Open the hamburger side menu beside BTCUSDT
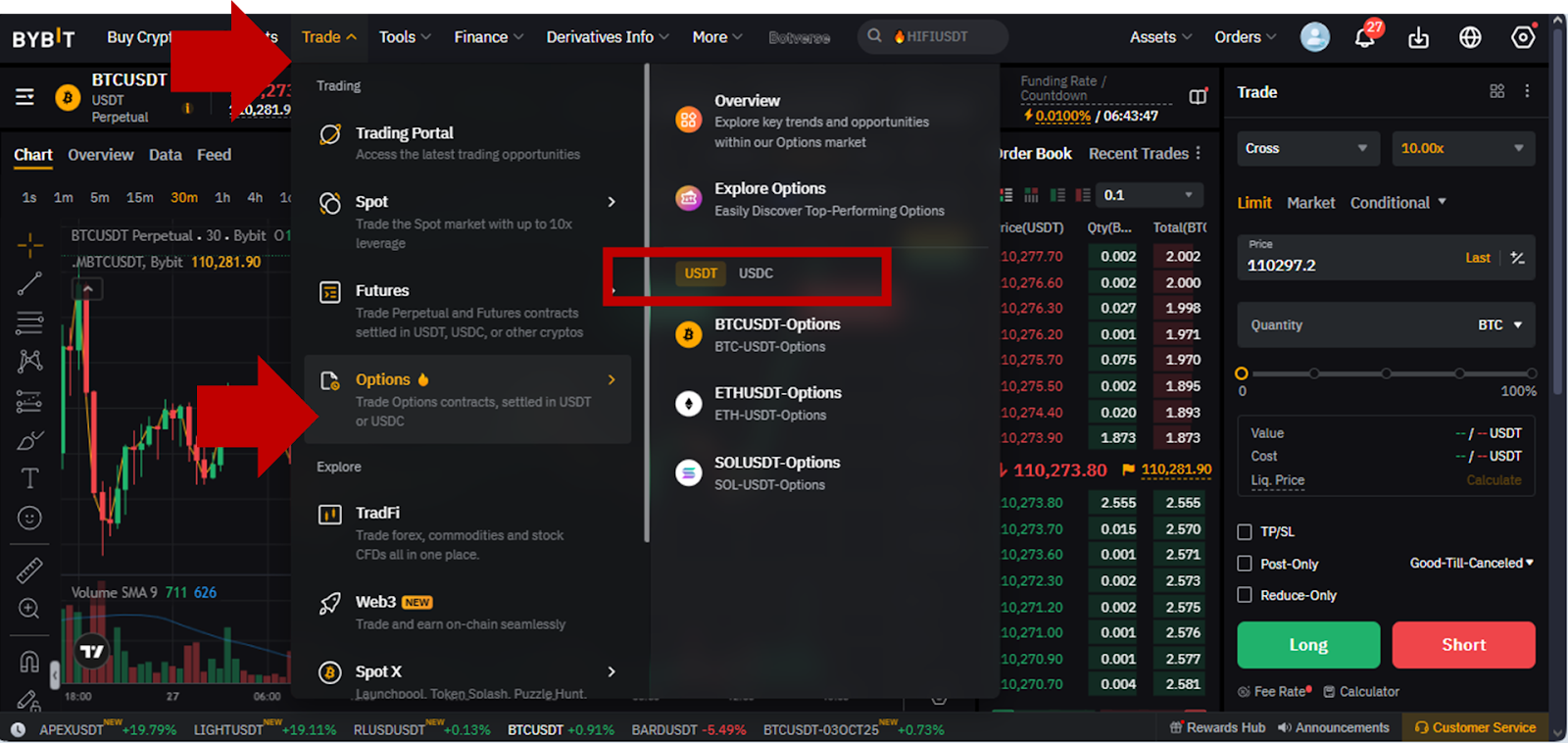The image size is (1568, 743). tap(24, 96)
